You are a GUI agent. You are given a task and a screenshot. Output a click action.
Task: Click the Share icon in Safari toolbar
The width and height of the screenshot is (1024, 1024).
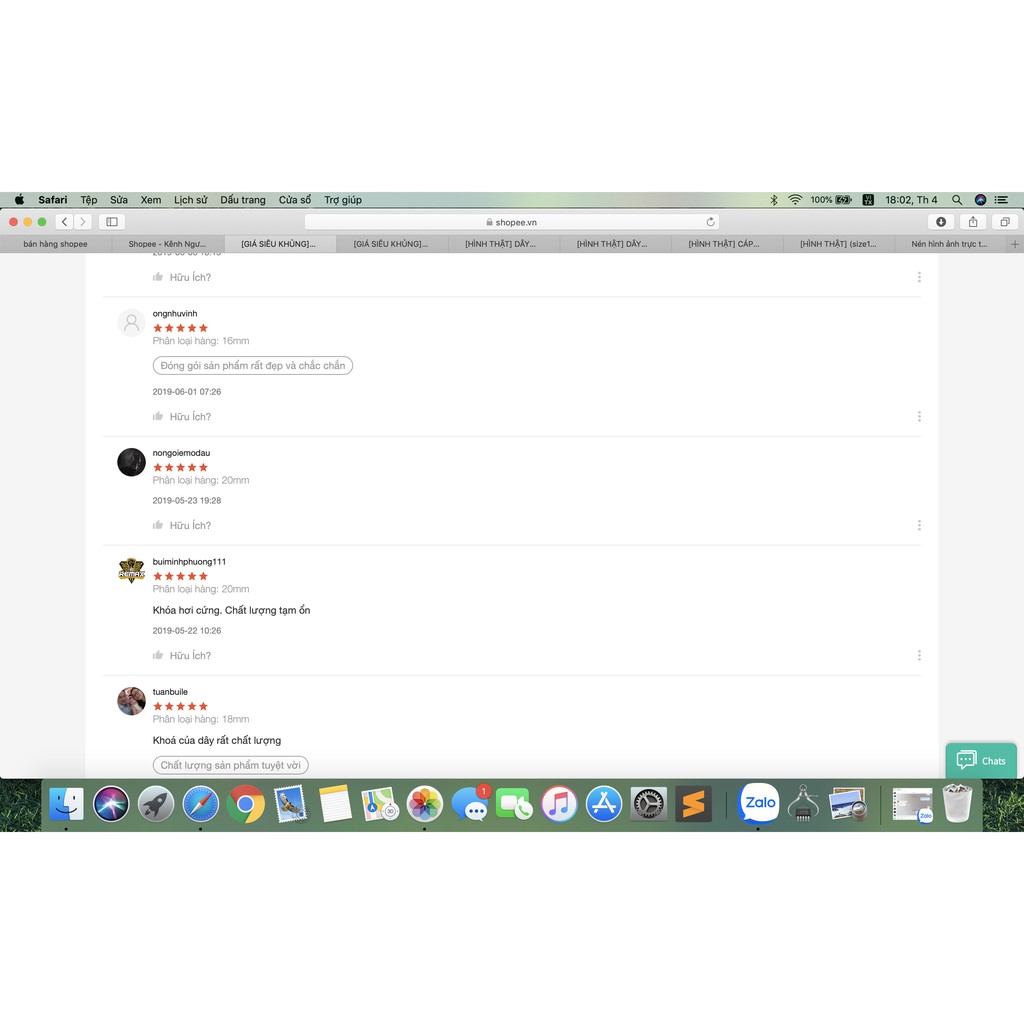click(x=973, y=222)
